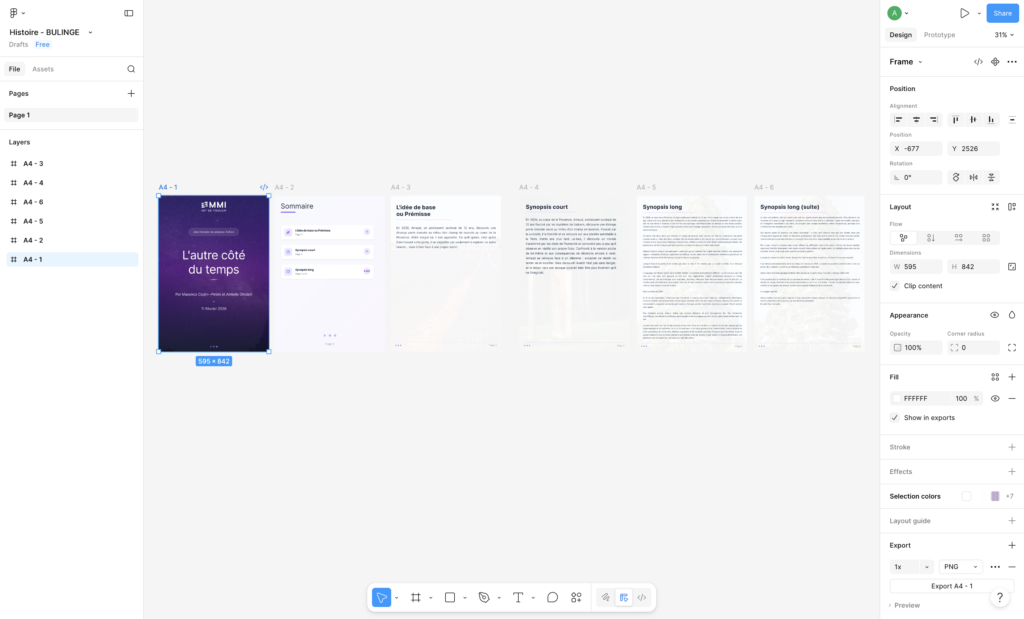Viewport: 1024px width, 619px height.
Task: Click the FFFFFF fill color swatch
Action: pyautogui.click(x=897, y=398)
